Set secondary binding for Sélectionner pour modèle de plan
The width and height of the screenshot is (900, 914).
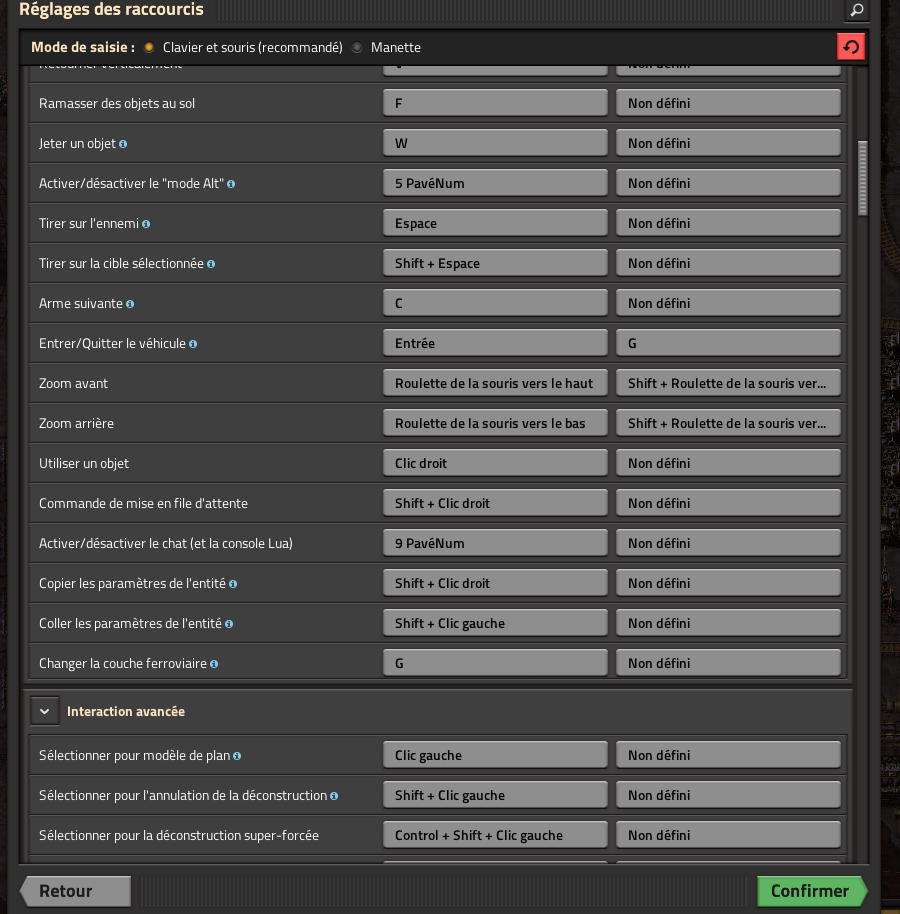coord(728,755)
